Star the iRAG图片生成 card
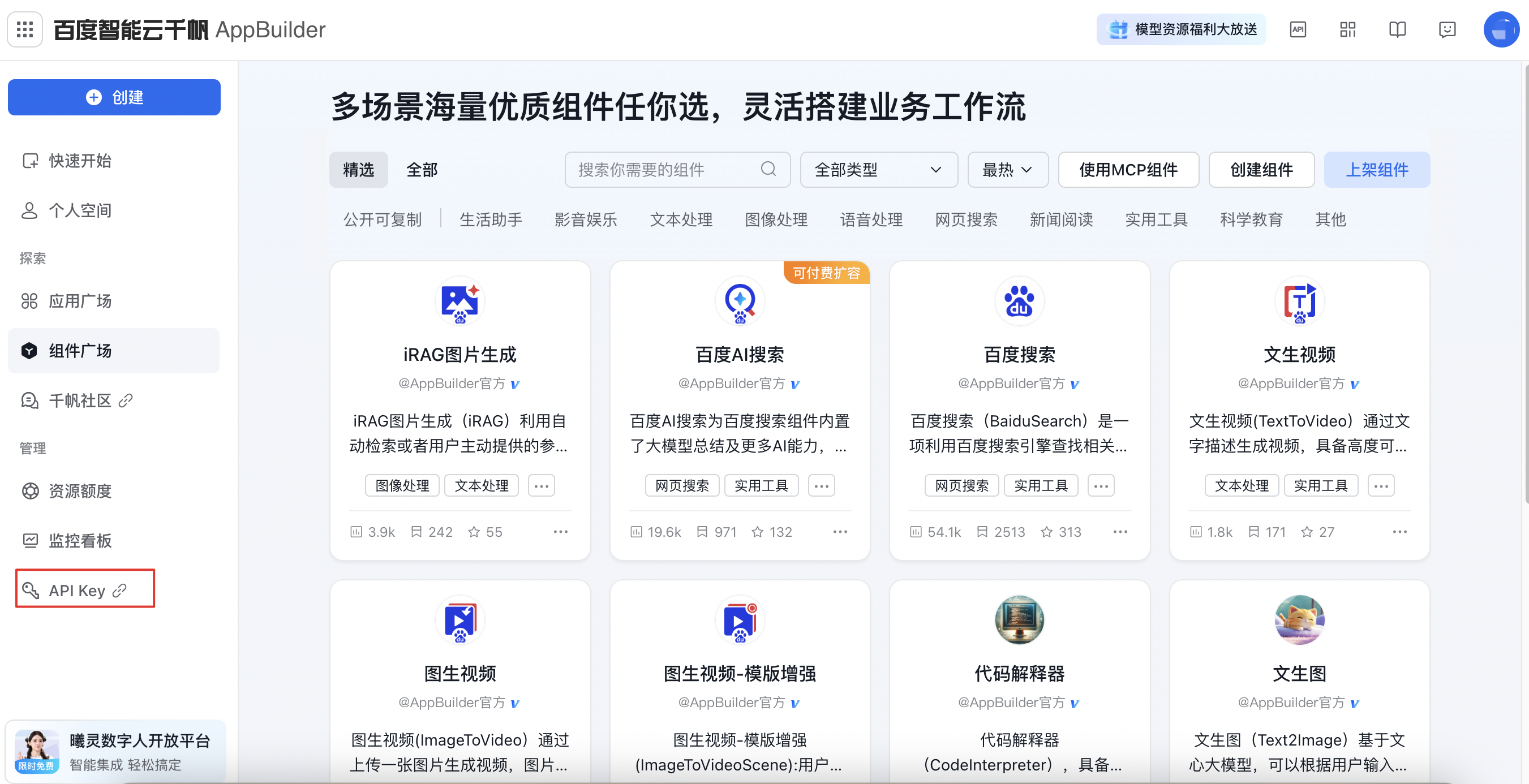Image resolution: width=1529 pixels, height=784 pixels. [x=474, y=532]
